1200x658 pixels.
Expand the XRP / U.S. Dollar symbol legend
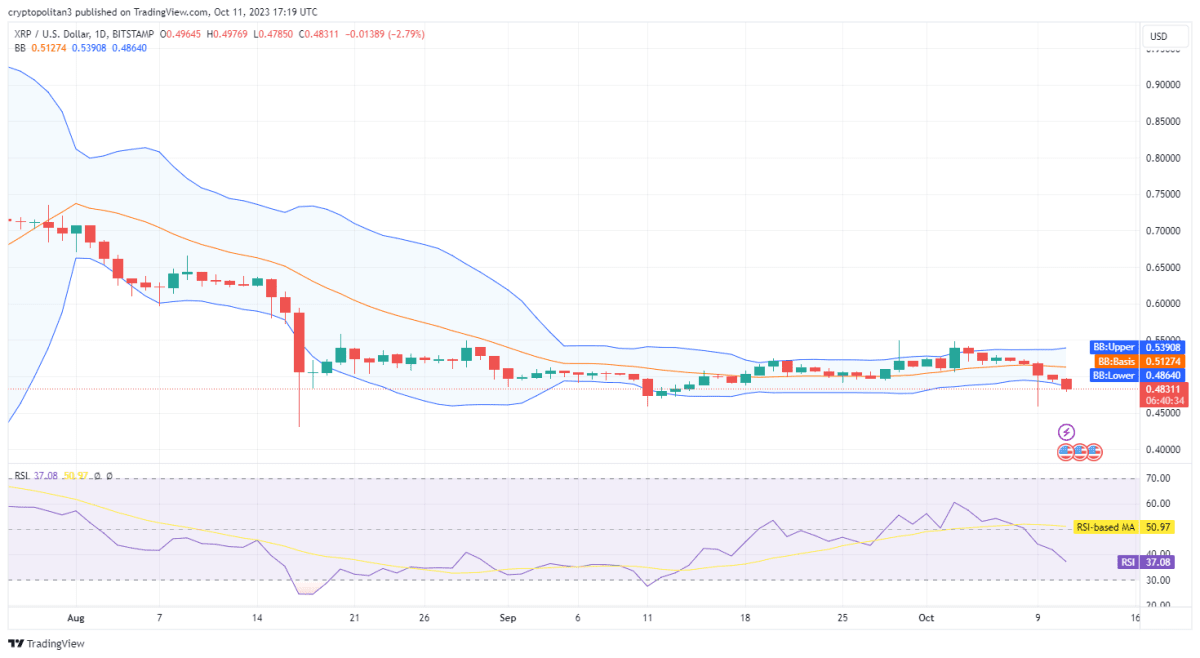coord(50,33)
